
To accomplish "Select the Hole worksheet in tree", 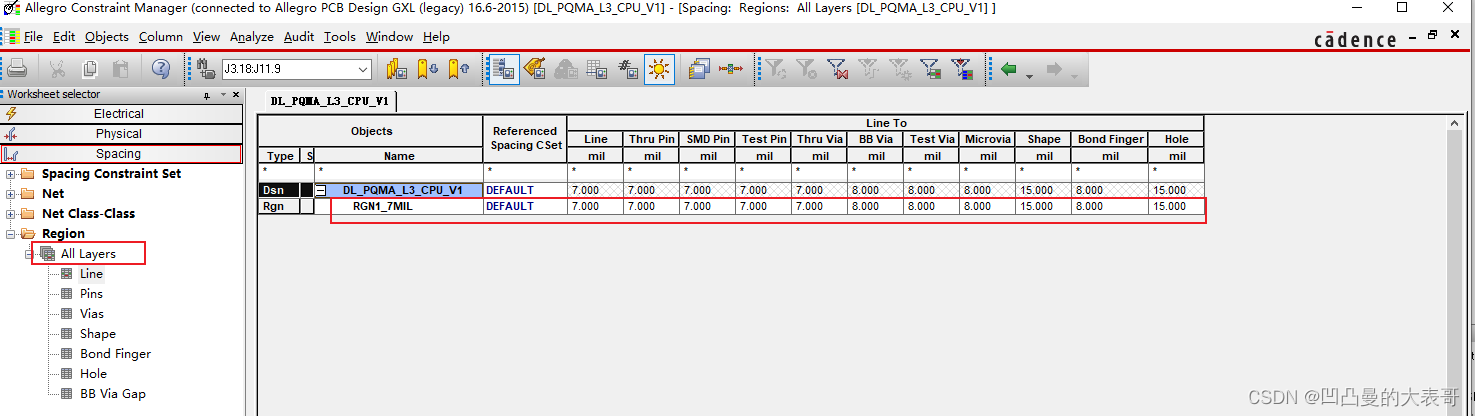I will (93, 374).
